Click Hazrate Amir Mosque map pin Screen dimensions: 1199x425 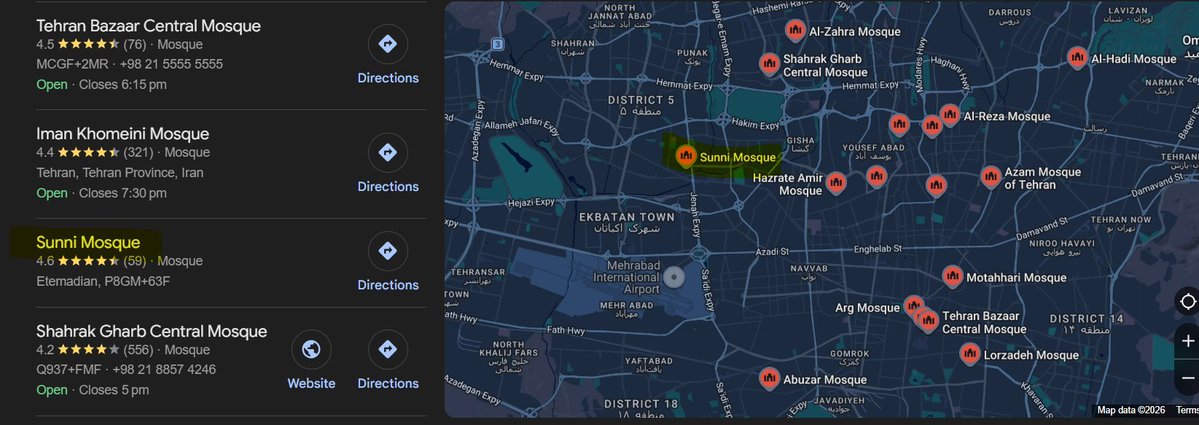pos(836,182)
